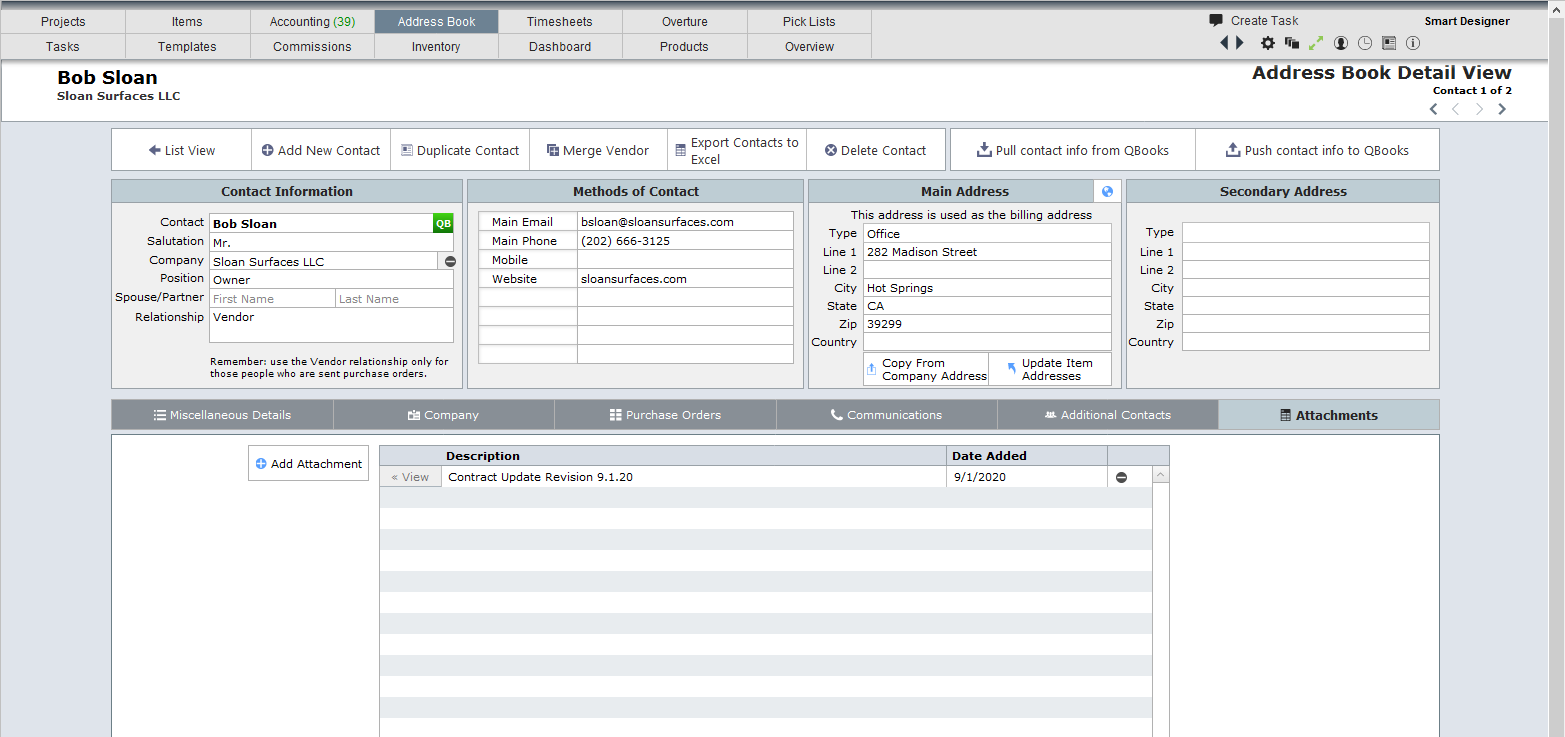Click the Website label dropdown
1565x737 pixels.
[x=528, y=279]
